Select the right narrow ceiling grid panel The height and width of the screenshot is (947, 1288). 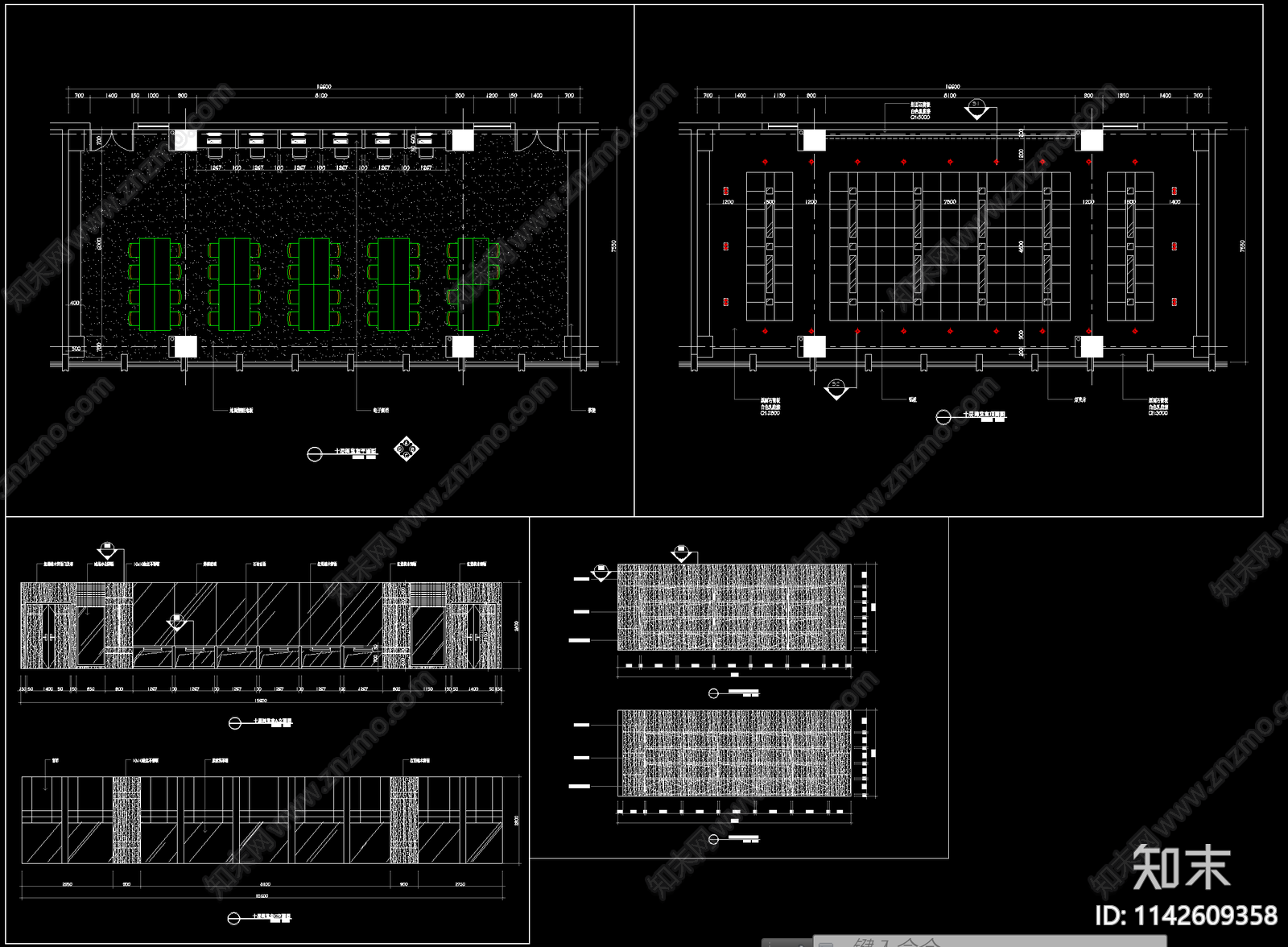(x=1130, y=246)
